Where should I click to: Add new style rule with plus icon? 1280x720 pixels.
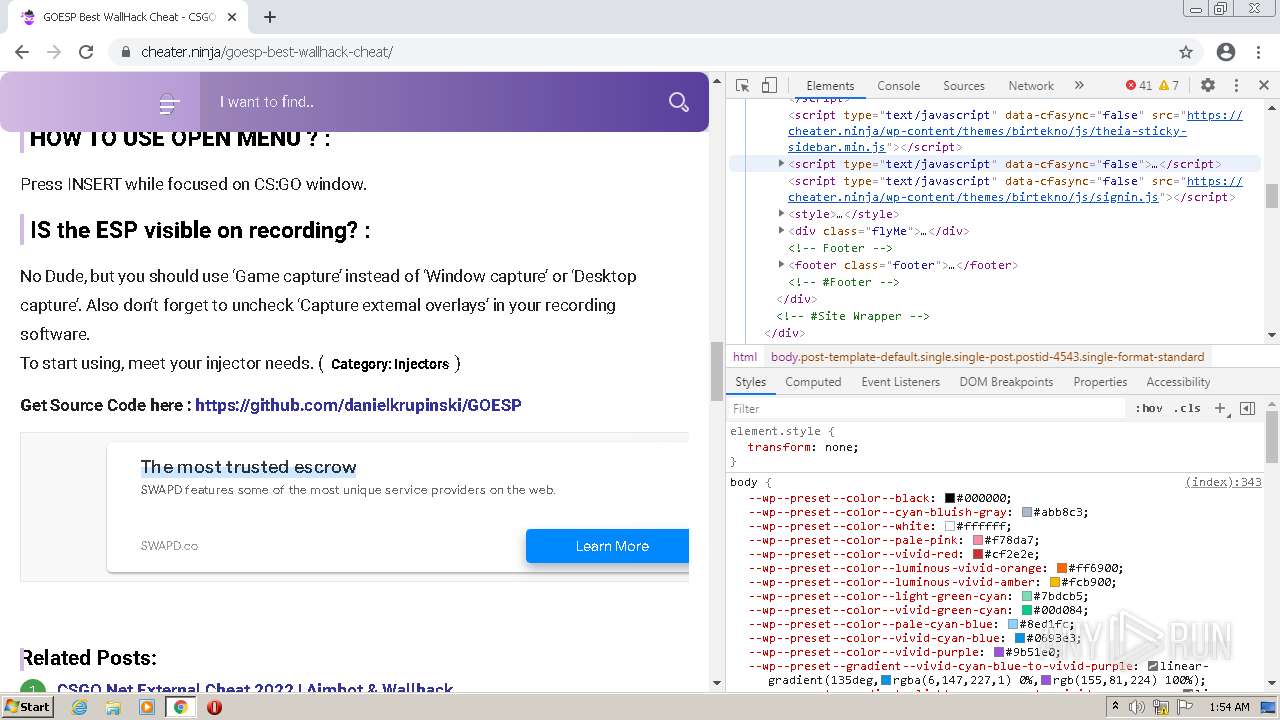pyautogui.click(x=1220, y=408)
